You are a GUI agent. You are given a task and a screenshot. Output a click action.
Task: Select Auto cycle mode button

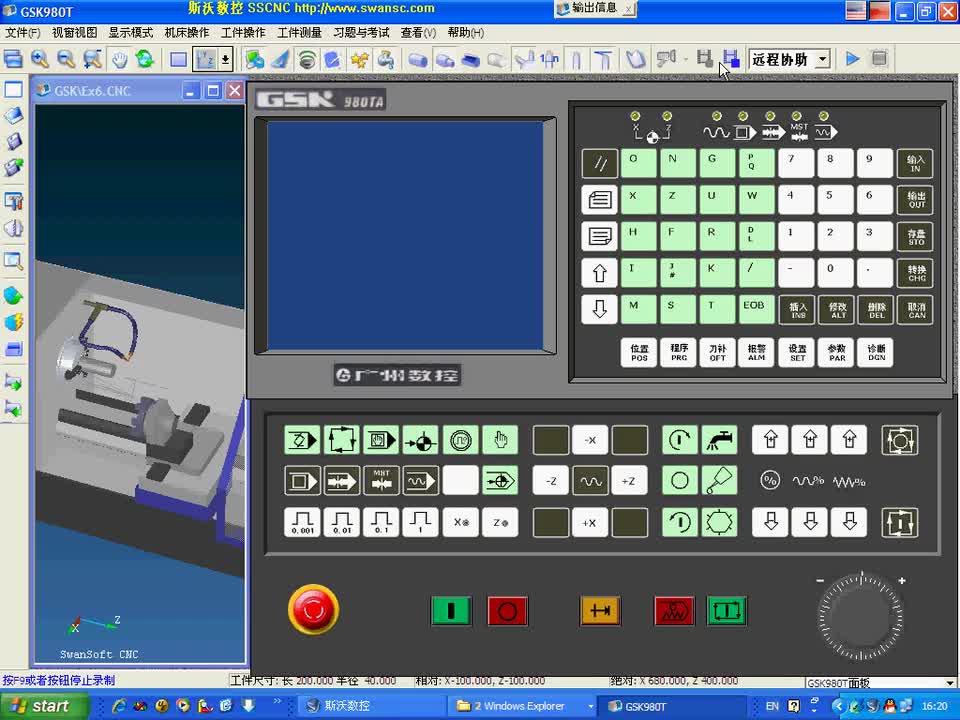342,440
